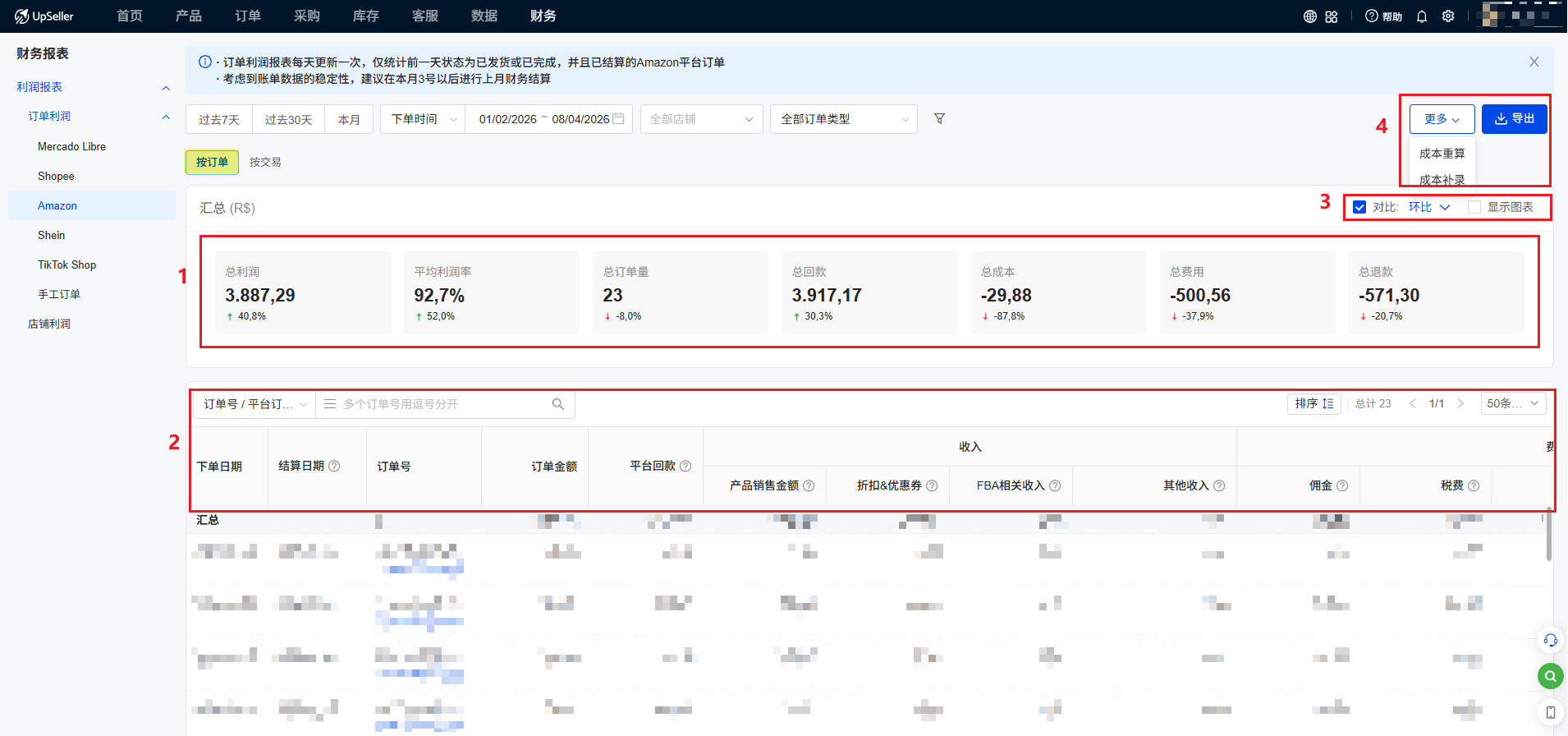Open the 50条 page size dropdown

click(1514, 403)
